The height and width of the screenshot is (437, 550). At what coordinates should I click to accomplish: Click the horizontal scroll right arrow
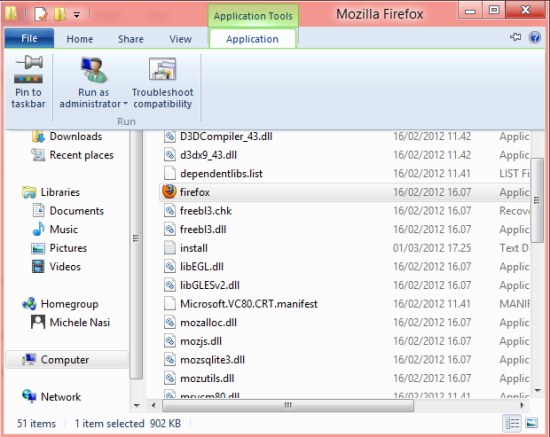(522, 405)
